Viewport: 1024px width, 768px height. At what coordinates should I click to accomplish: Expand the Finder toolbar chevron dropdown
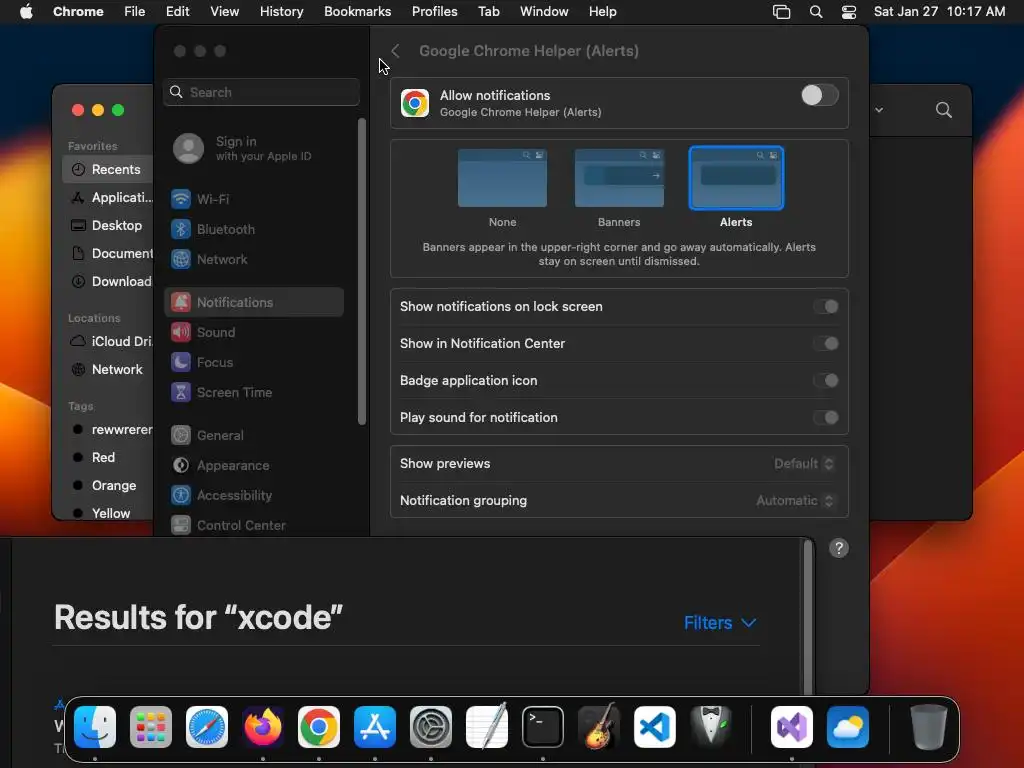click(x=879, y=110)
